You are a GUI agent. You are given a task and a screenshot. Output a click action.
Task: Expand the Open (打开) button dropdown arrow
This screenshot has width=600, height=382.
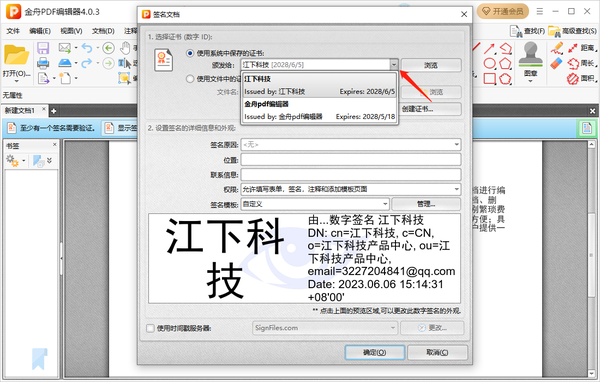tap(16, 81)
